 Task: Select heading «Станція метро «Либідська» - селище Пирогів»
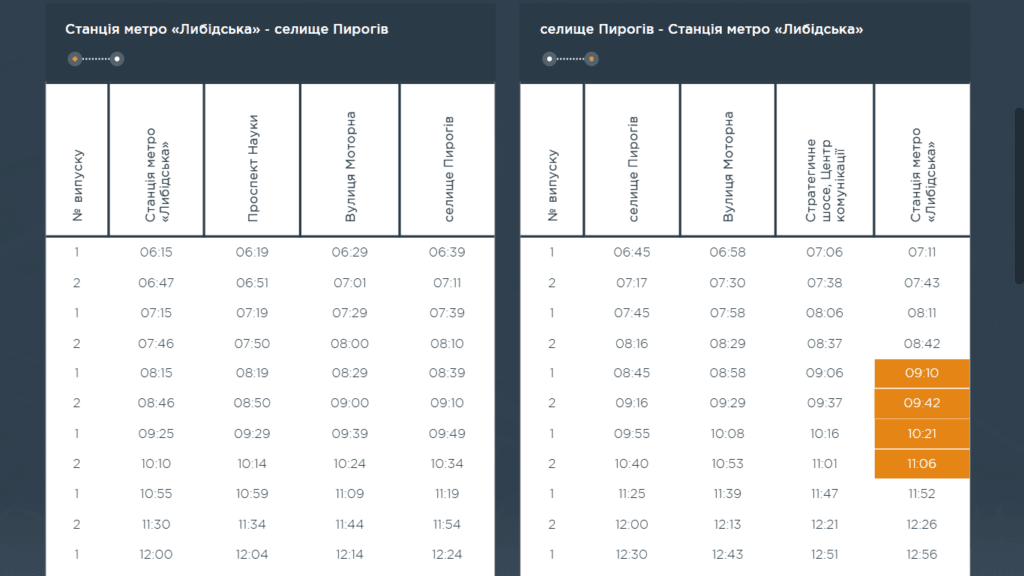pos(227,29)
